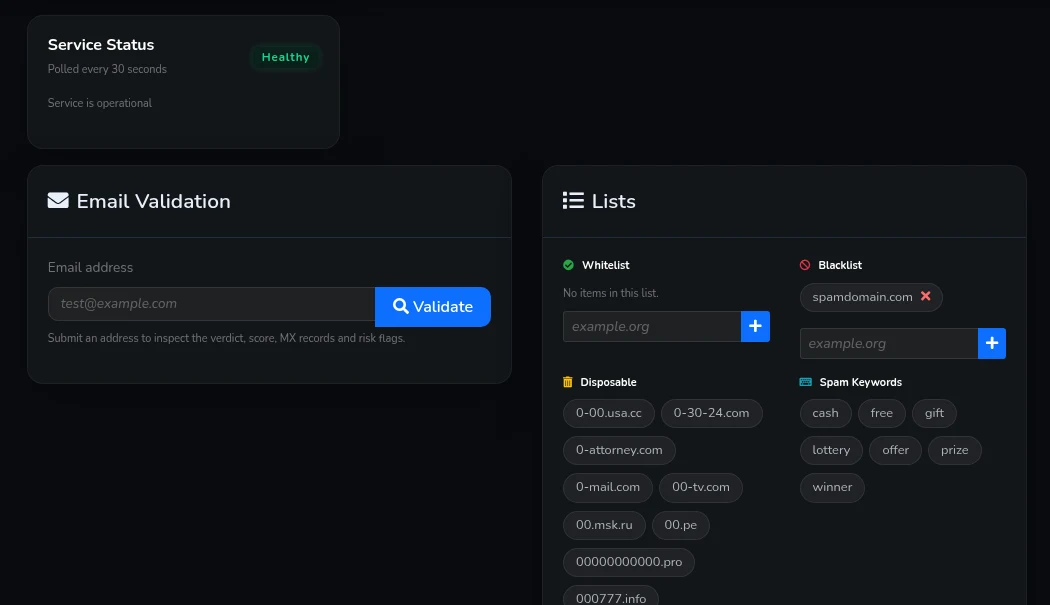Click the spamdomain.com blacklist entry text

tap(862, 297)
